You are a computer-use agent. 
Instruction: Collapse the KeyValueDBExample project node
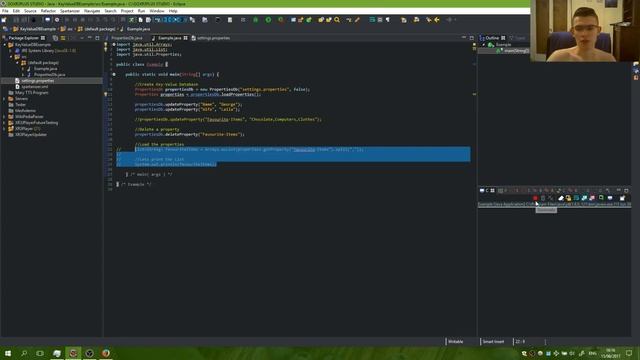[5, 45]
